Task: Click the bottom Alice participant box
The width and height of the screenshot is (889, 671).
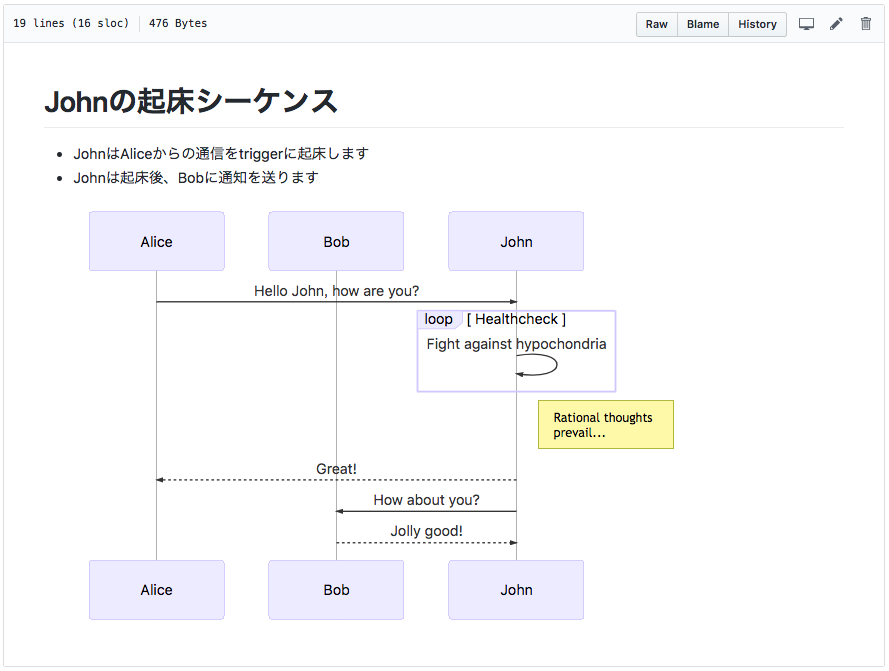Action: 157,590
